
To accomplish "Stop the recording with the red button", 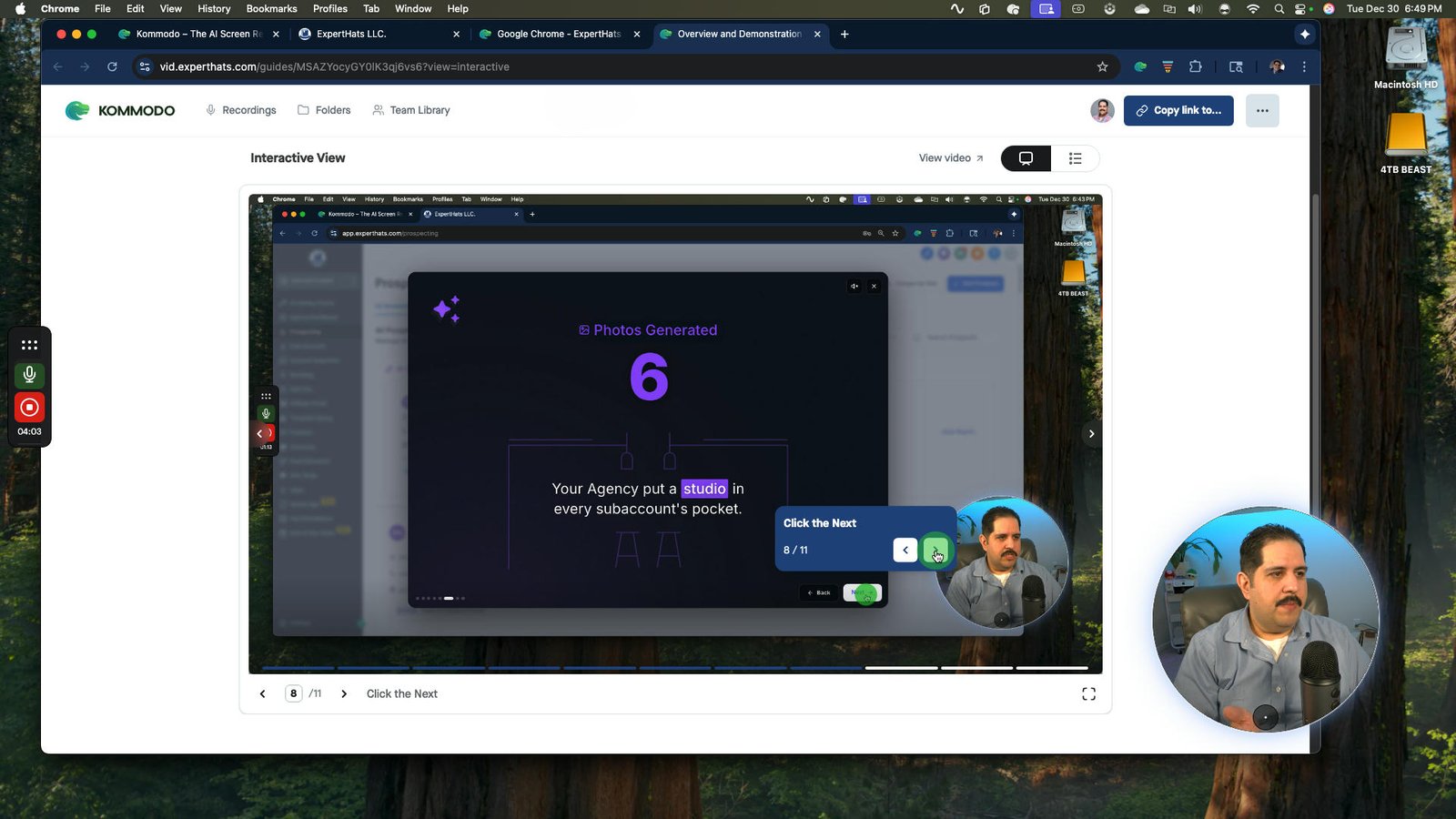I will coord(29,407).
